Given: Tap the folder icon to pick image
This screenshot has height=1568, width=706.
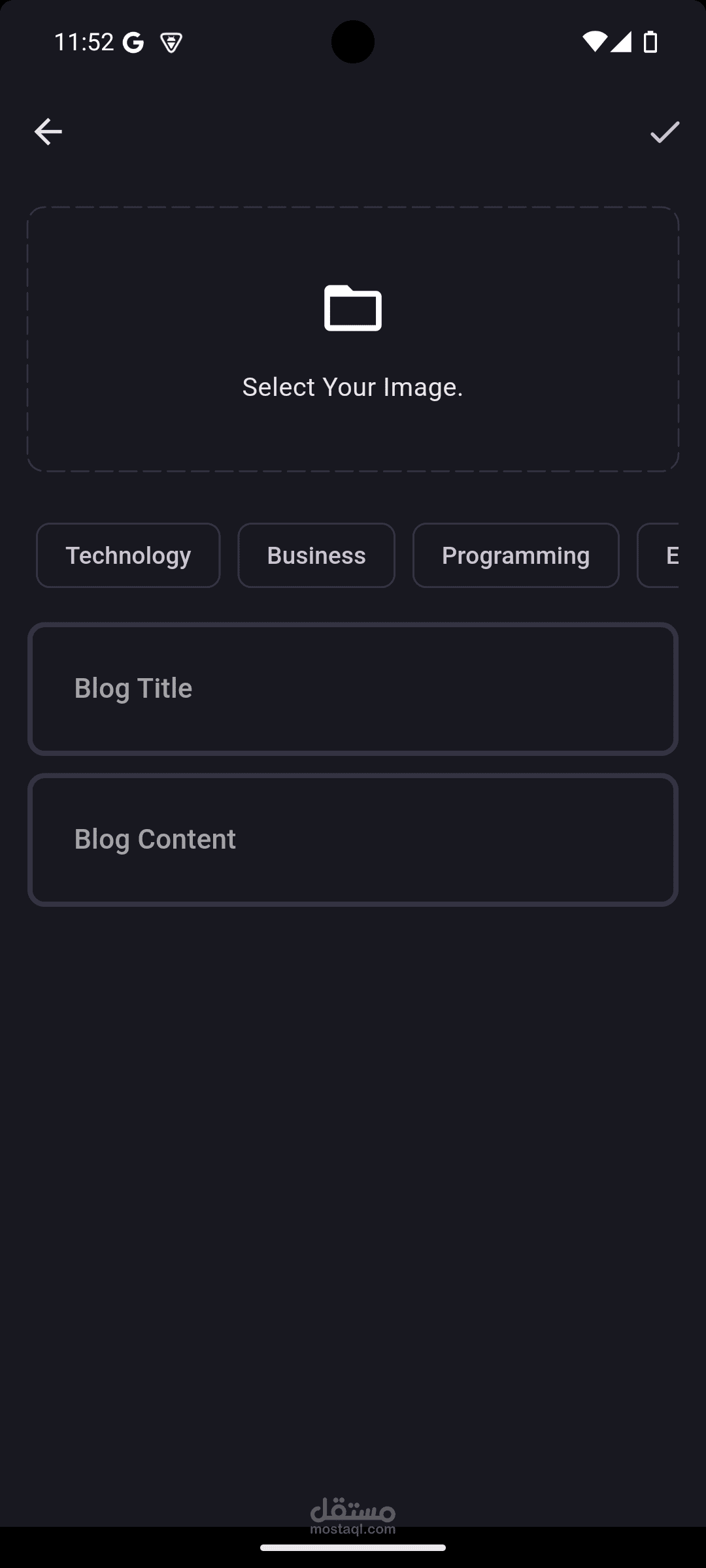Looking at the screenshot, I should pos(353,308).
